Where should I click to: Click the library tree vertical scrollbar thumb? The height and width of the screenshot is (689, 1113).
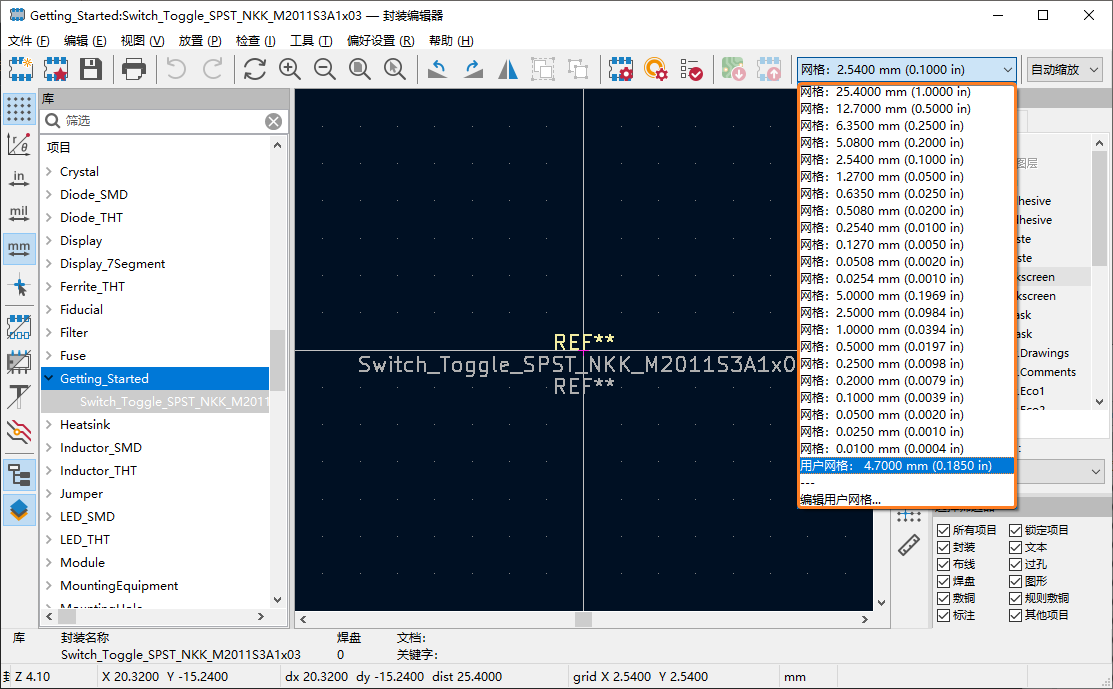278,360
